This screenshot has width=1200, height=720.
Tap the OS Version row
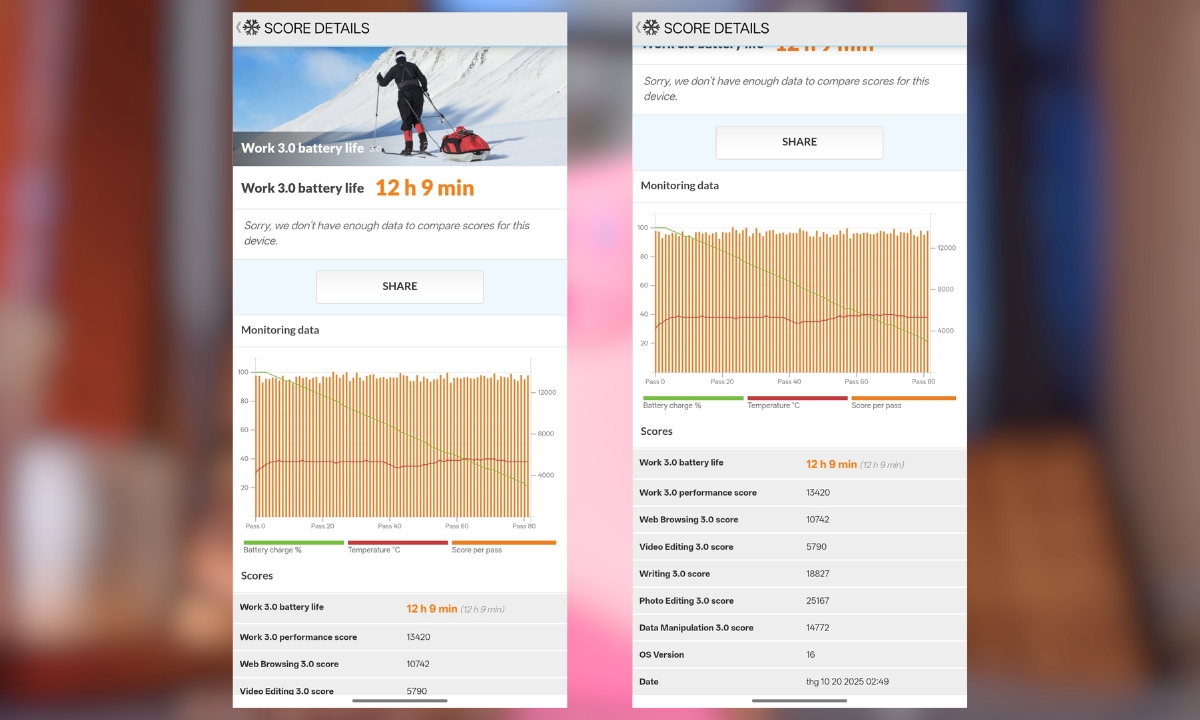799,655
